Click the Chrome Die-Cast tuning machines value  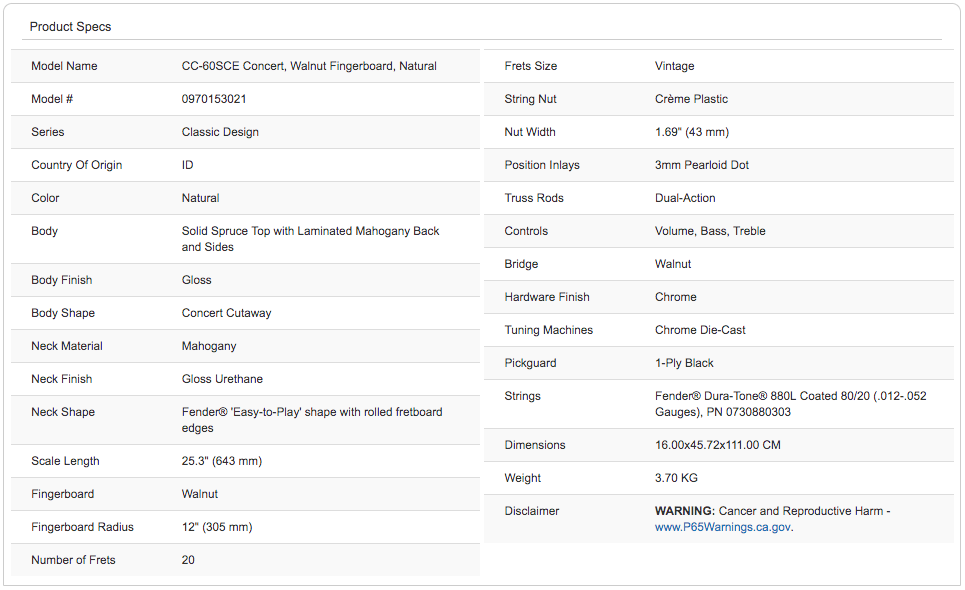pyautogui.click(x=700, y=330)
